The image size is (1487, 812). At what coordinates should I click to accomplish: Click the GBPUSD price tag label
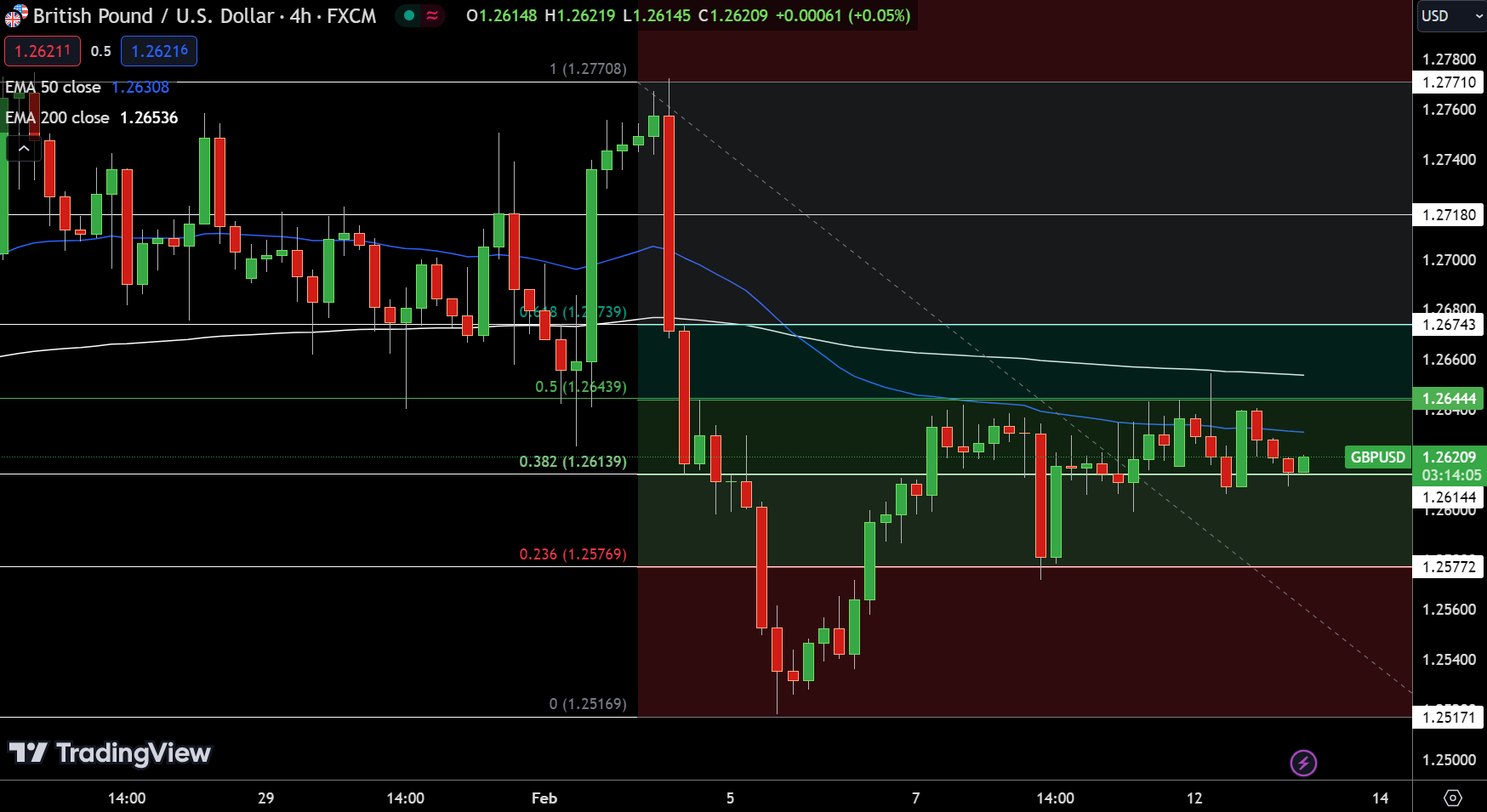(1377, 457)
